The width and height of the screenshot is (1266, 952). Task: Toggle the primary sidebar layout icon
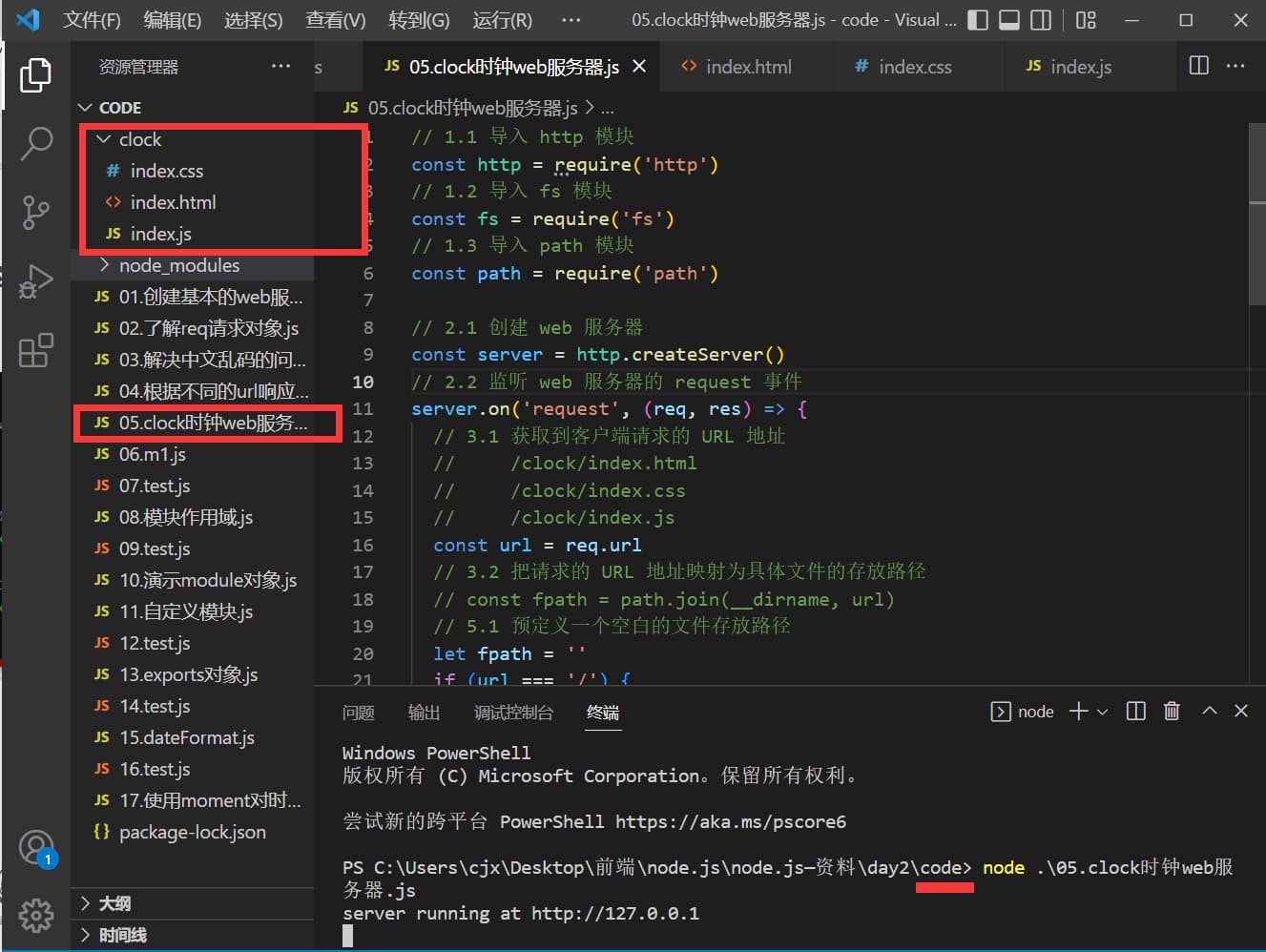click(x=978, y=20)
